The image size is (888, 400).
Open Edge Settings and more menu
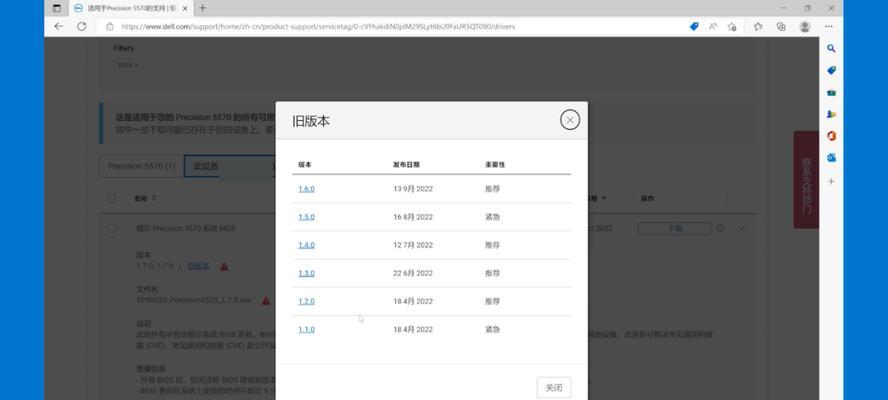pyautogui.click(x=829, y=27)
